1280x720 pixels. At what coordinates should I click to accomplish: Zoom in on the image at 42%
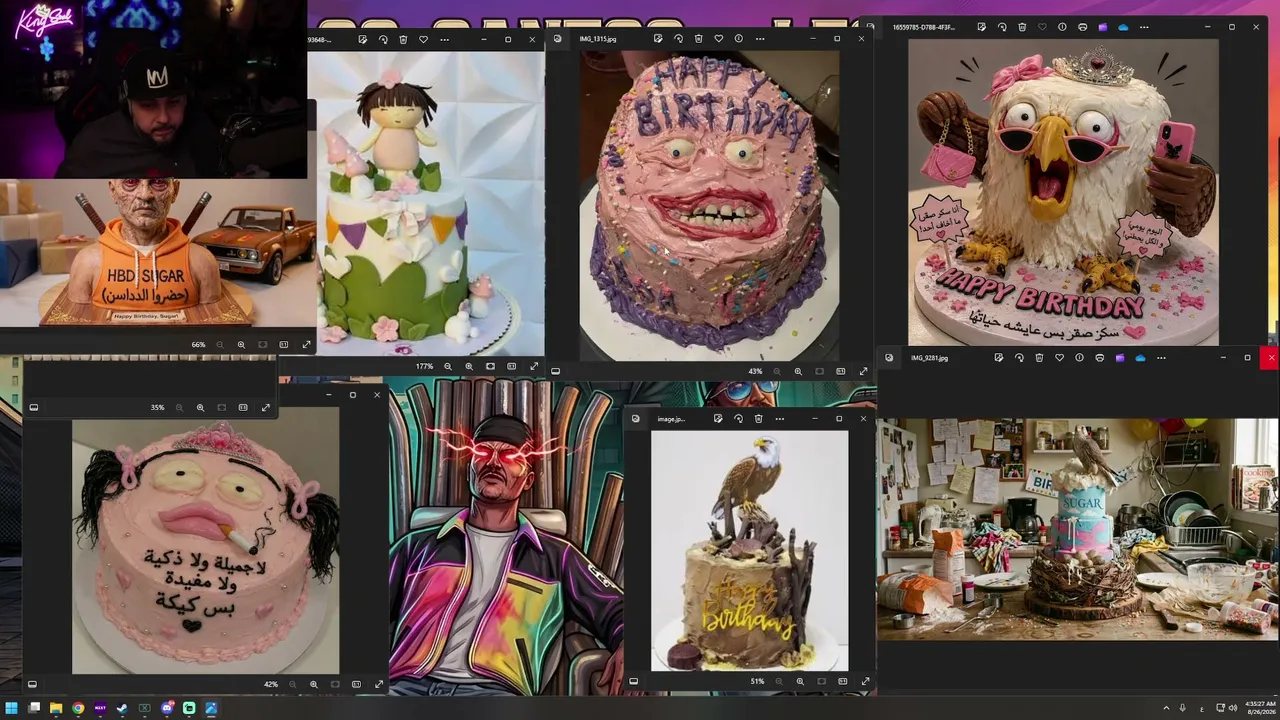coord(314,684)
